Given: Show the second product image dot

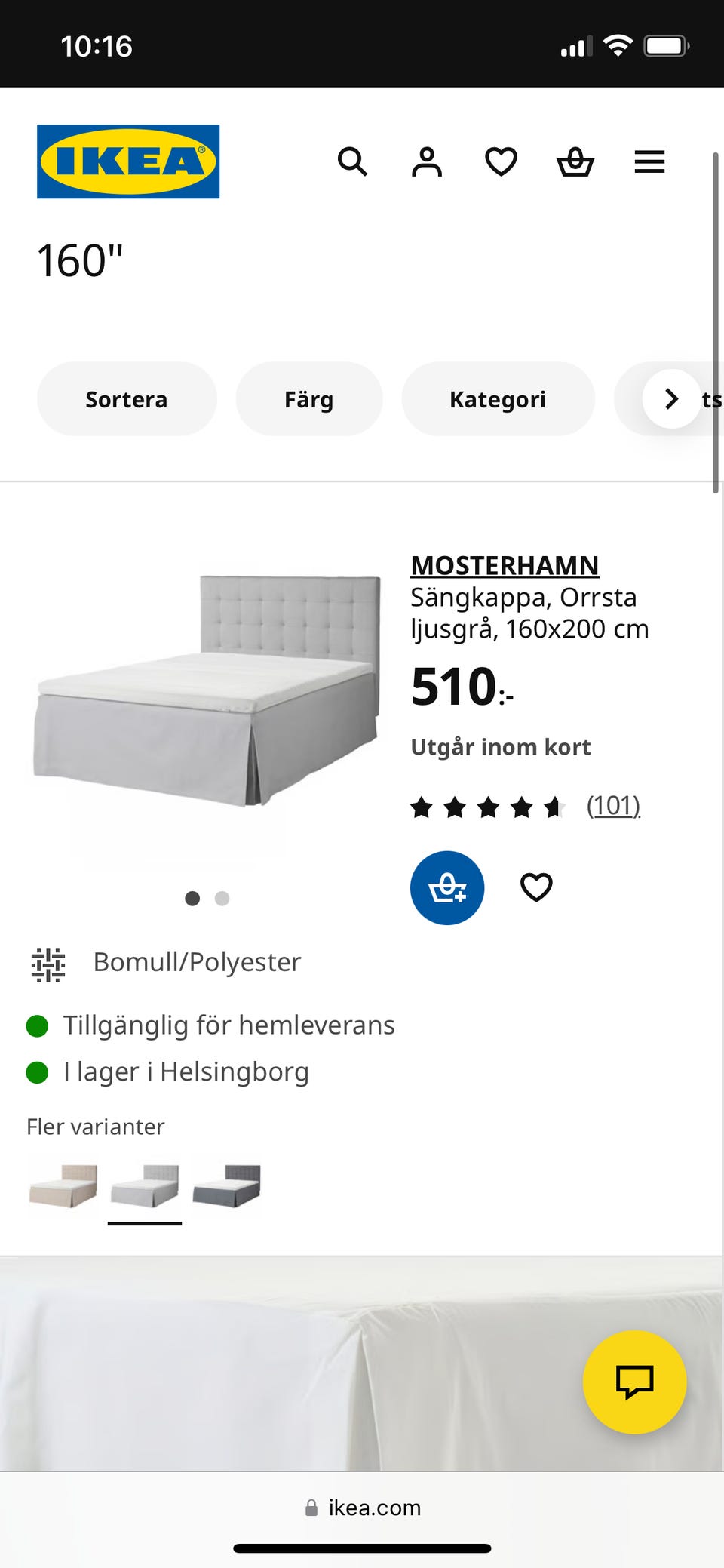Looking at the screenshot, I should tap(222, 898).
